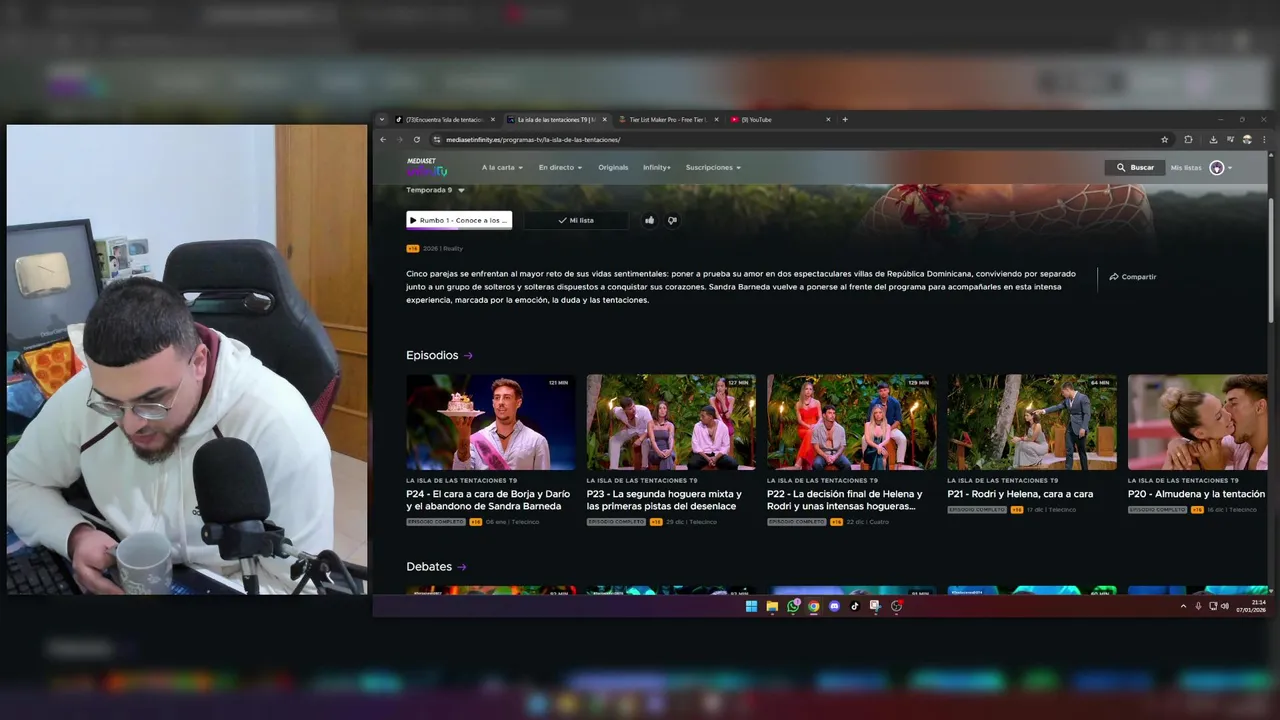Open the P21 Rodri y Helena thumbnail
Image resolution: width=1280 pixels, height=720 pixels.
1032,422
